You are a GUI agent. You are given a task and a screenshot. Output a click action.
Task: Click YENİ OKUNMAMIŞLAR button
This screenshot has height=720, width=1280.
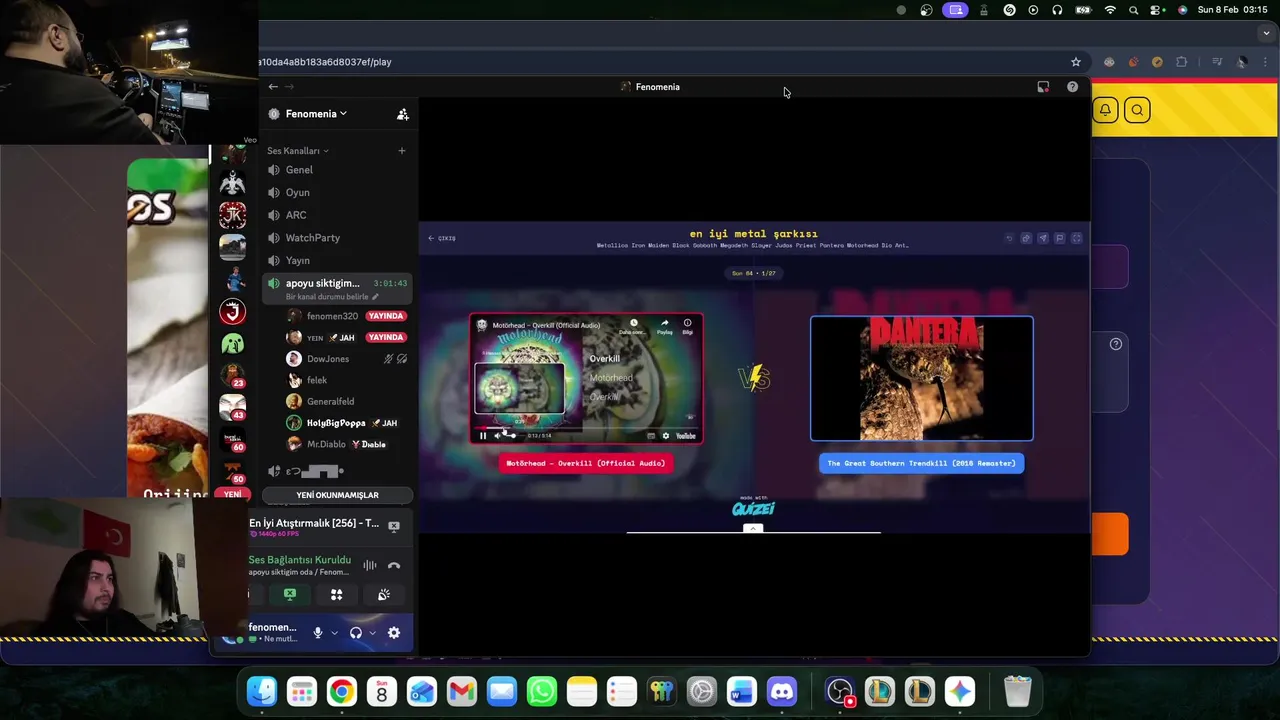[337, 495]
